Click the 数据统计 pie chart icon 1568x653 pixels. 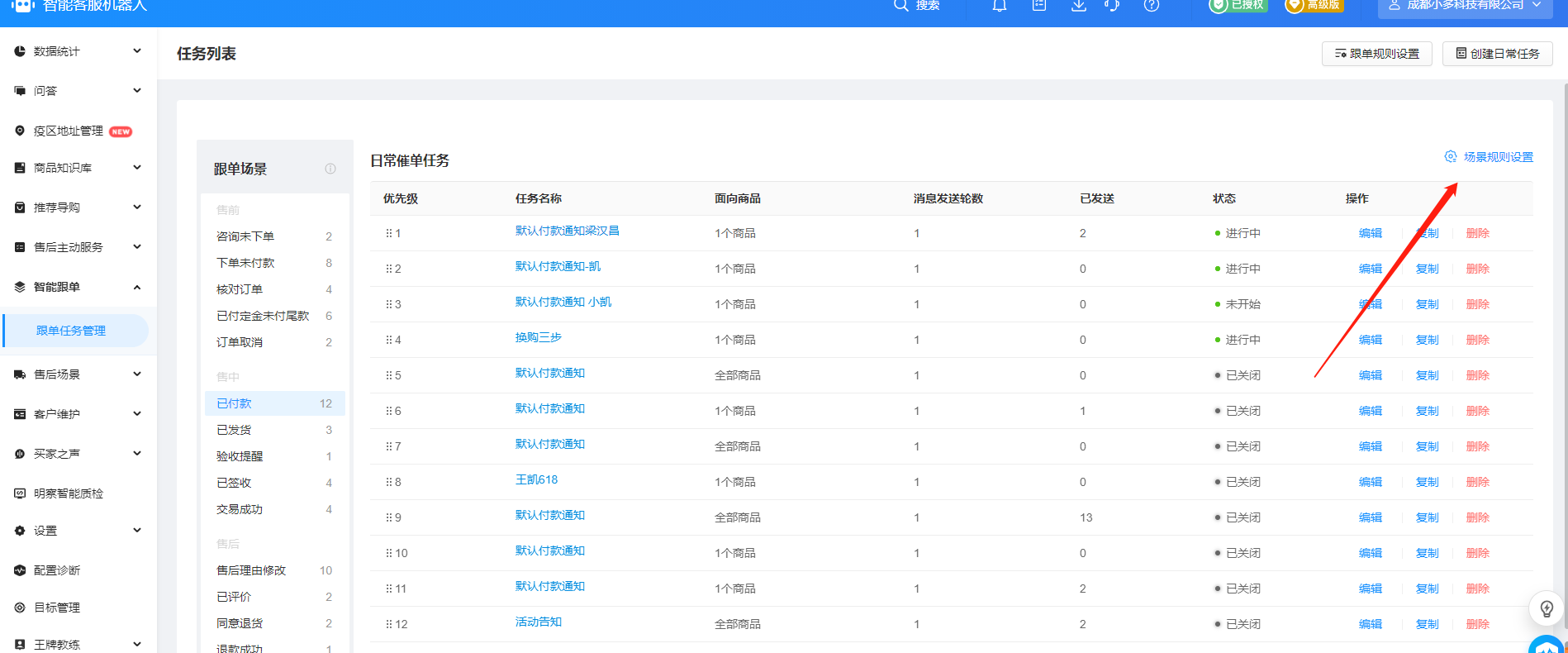(20, 51)
